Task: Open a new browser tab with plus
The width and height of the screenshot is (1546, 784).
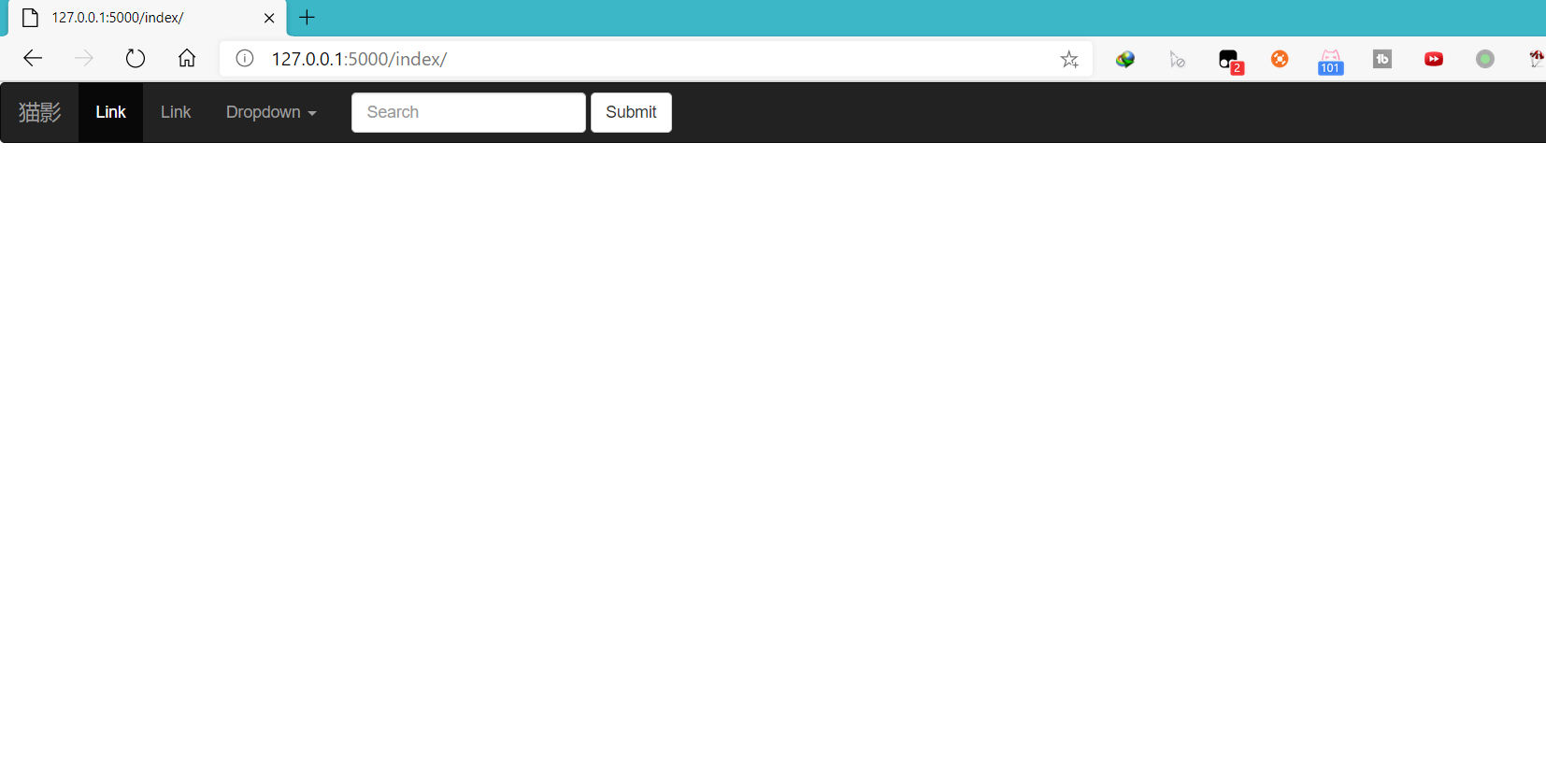Action: coord(307,18)
